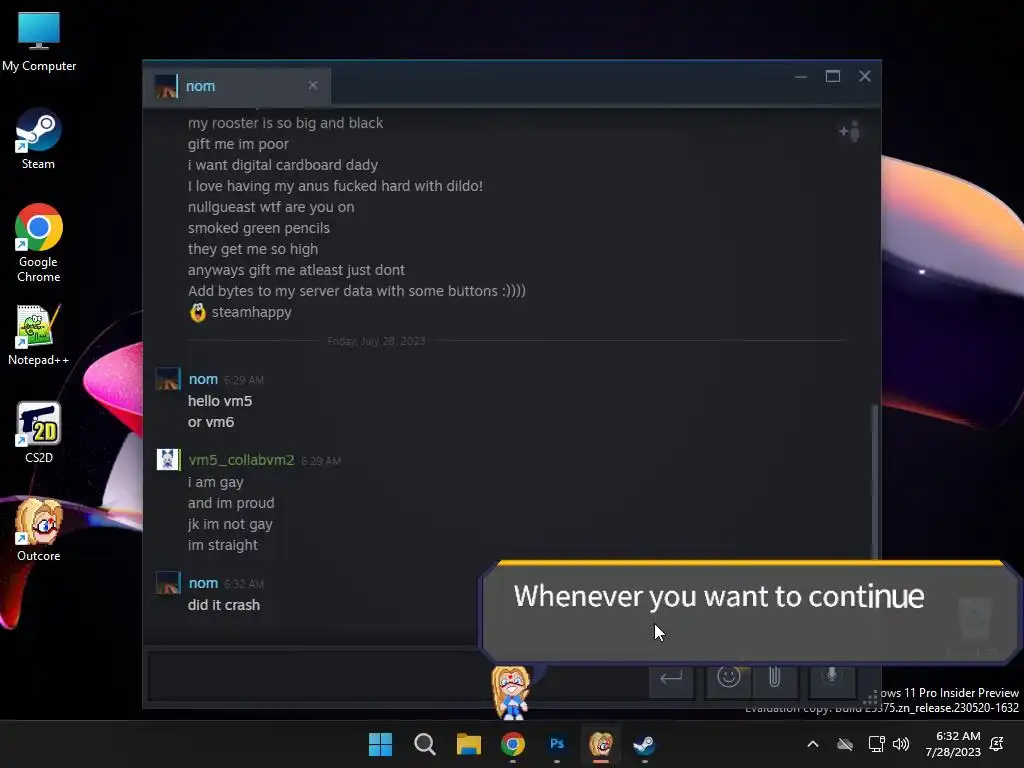Expand the hidden system tray icons
1024x768 pixels.
813,744
